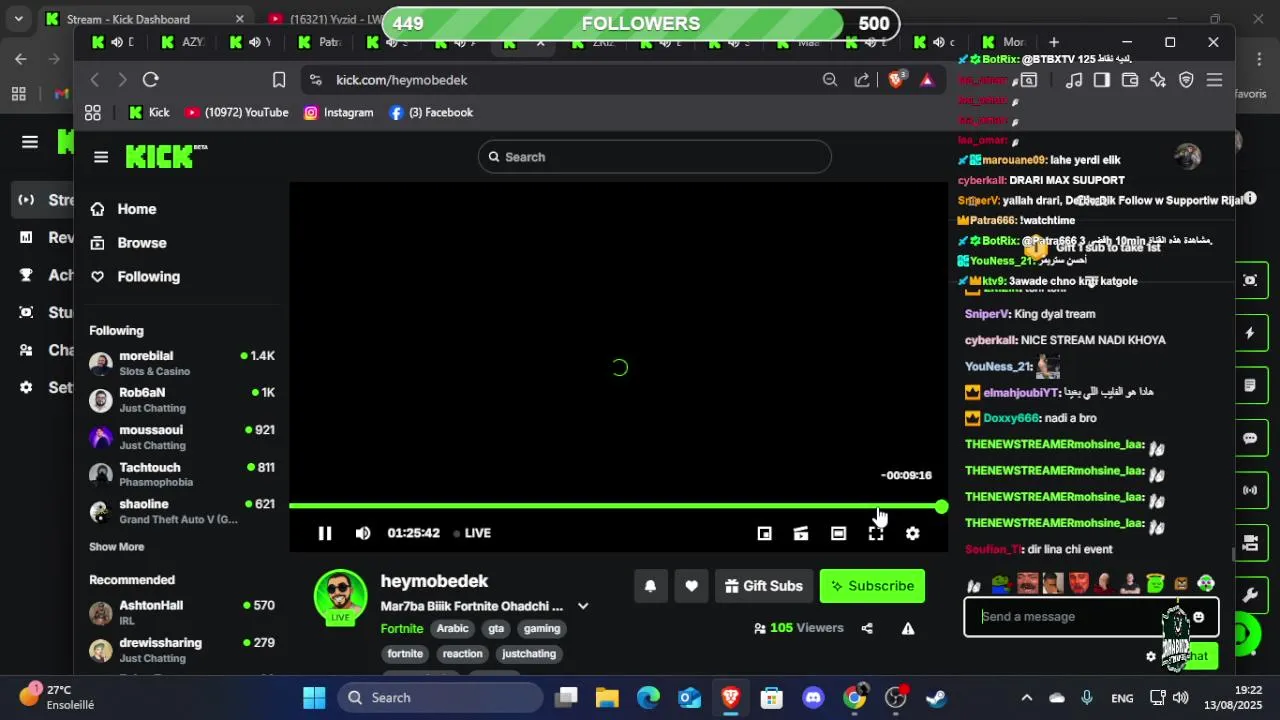Open YouTube bookmark in bookmarks bar

coord(237,113)
